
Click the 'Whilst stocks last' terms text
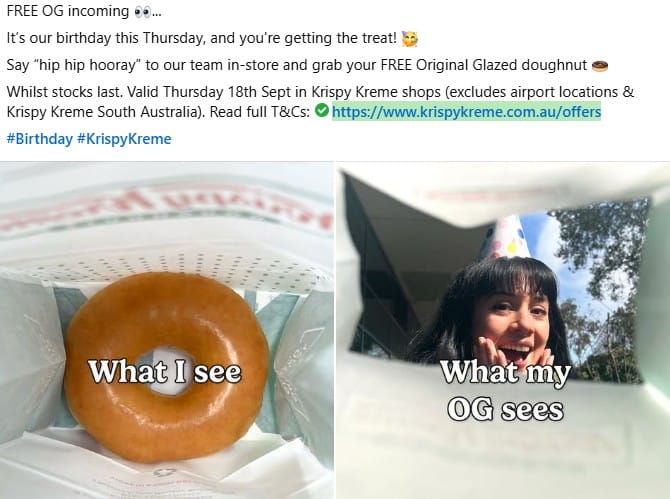click(x=320, y=102)
